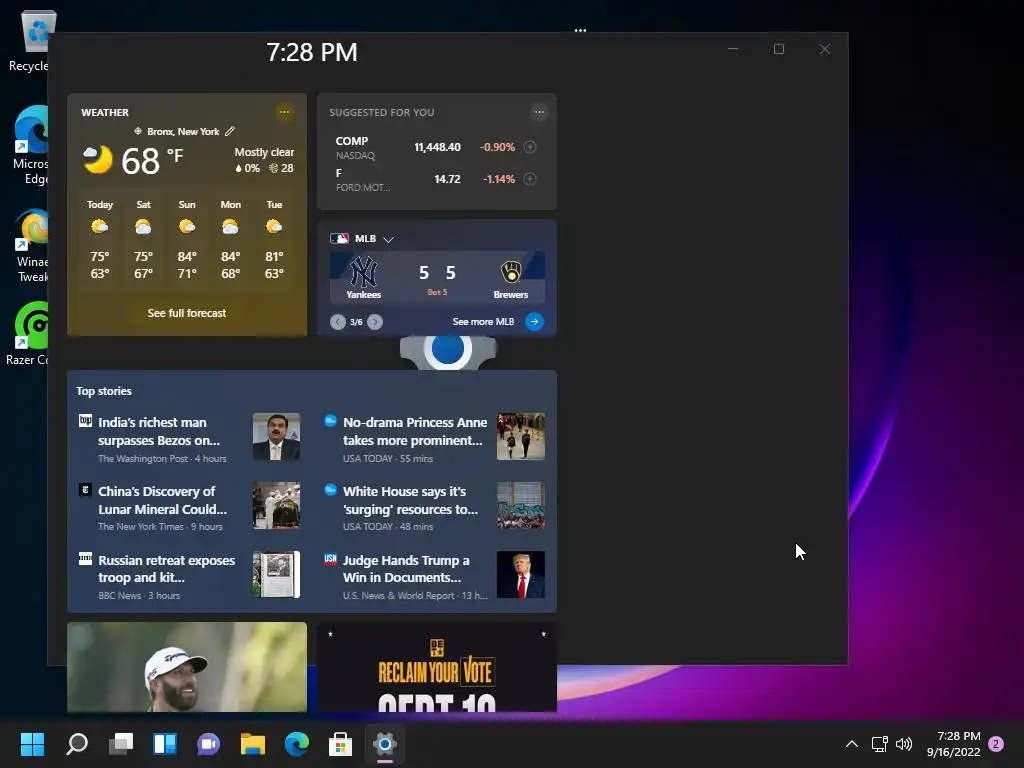Open Widgets from the taskbar

point(165,744)
